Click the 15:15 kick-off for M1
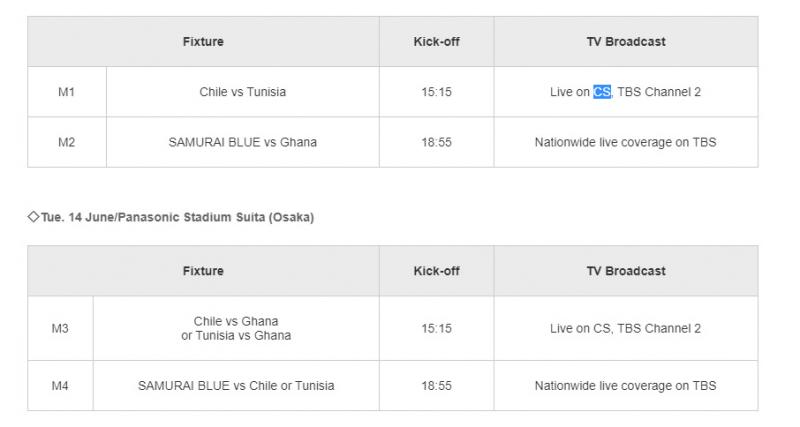Screen dimensions: 800x427 point(436,92)
